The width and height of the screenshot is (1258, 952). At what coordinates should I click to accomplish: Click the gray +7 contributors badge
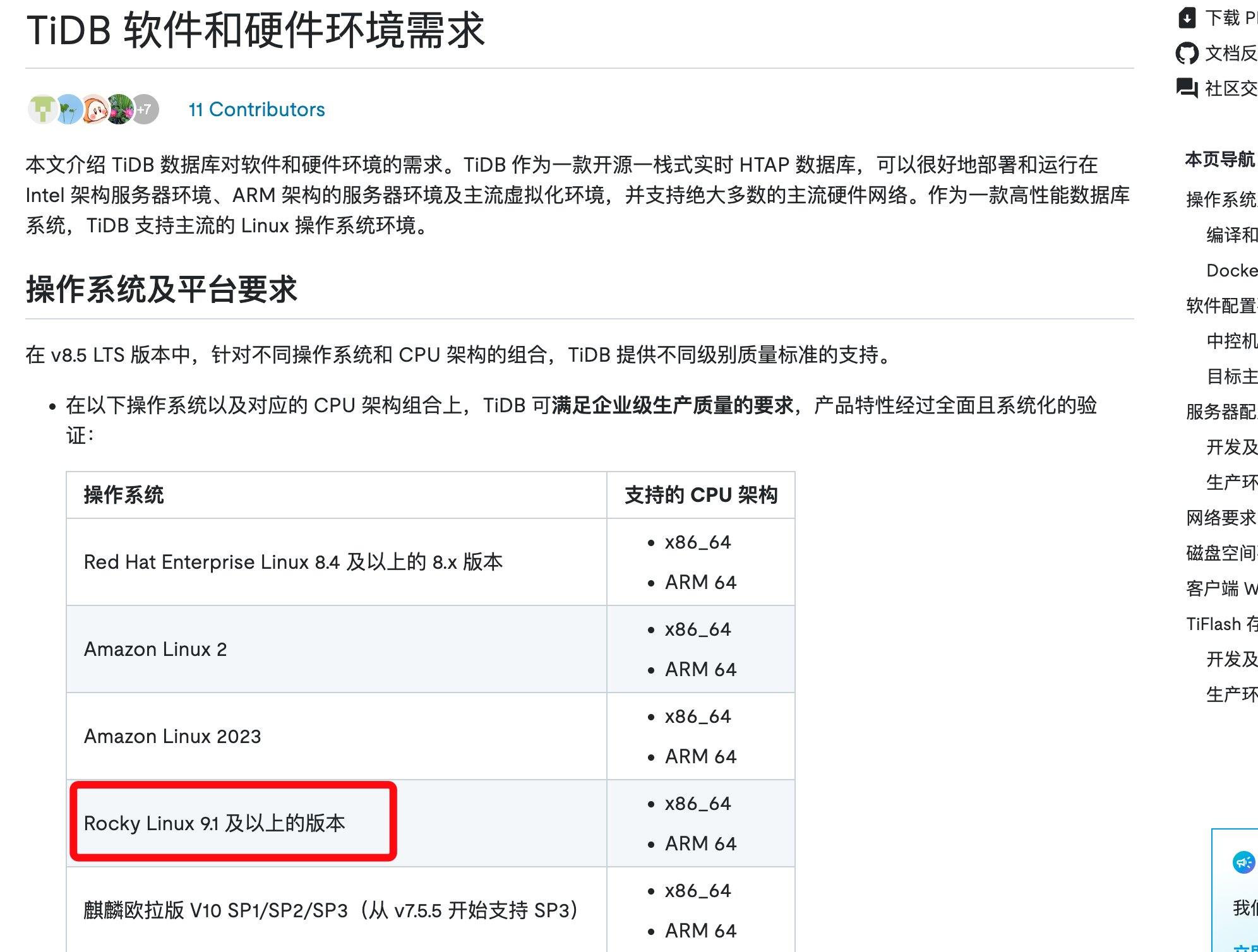pos(145,109)
